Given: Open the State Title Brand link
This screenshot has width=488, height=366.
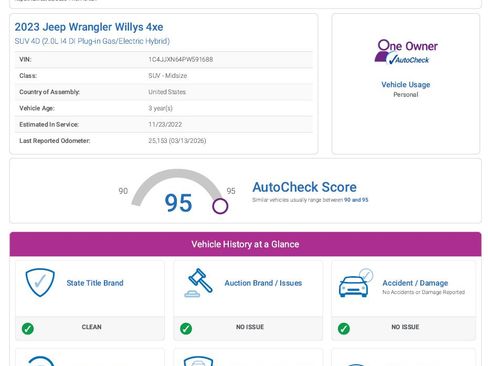Looking at the screenshot, I should pos(95,283).
